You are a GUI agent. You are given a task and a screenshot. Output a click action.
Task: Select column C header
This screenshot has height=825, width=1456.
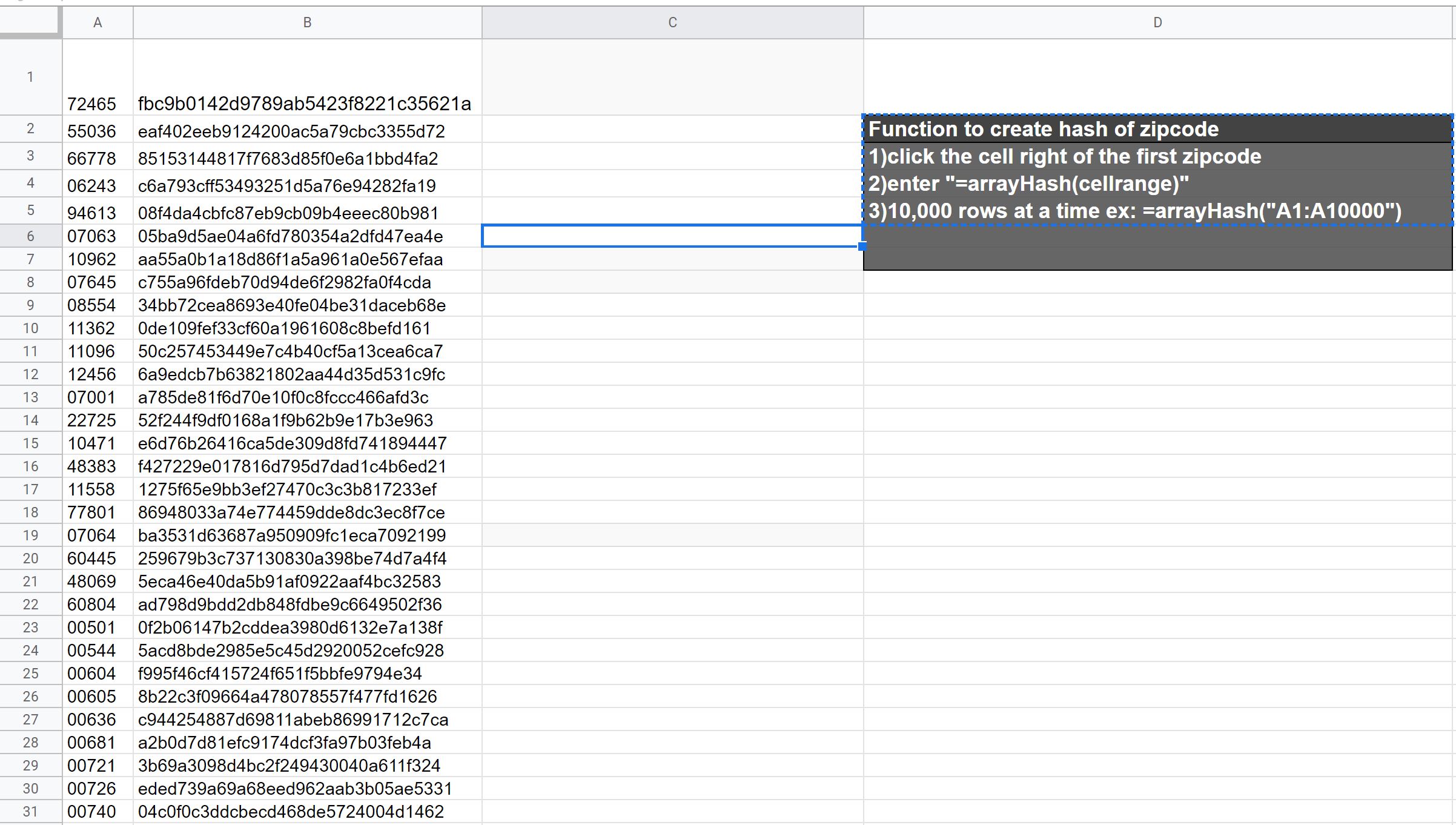671,22
